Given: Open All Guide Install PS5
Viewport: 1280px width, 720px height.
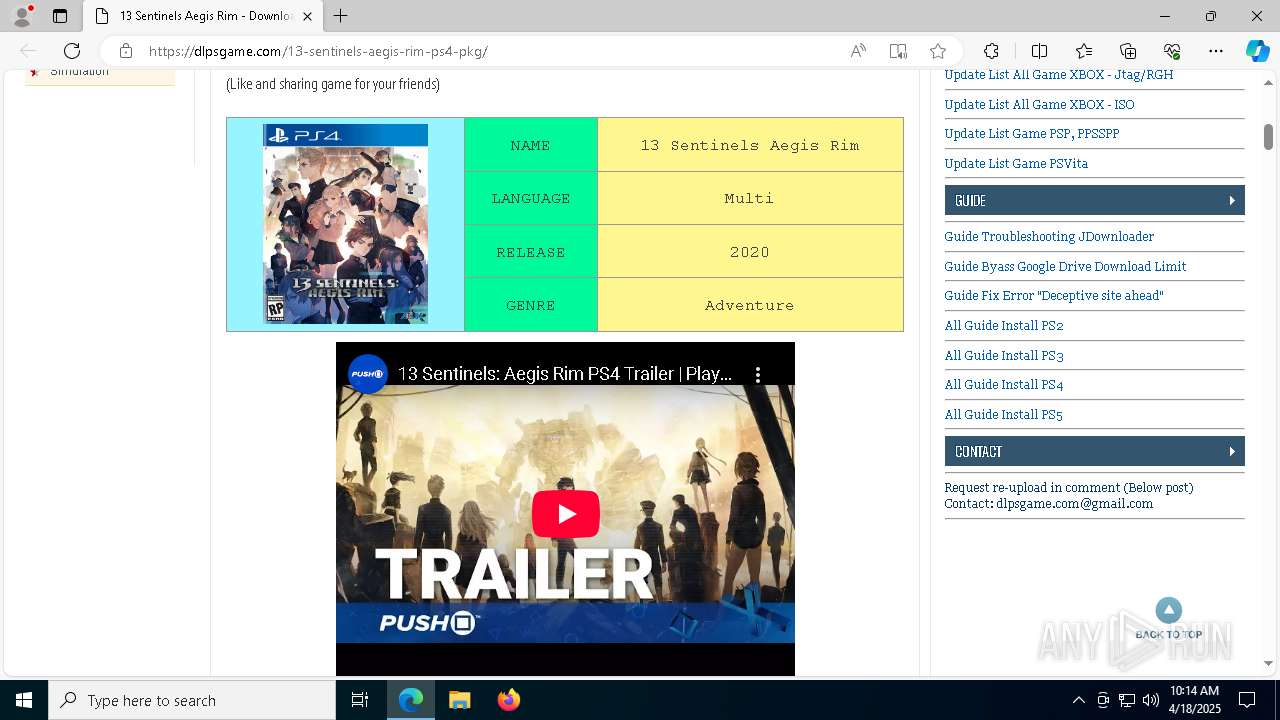Looking at the screenshot, I should (x=1003, y=415).
